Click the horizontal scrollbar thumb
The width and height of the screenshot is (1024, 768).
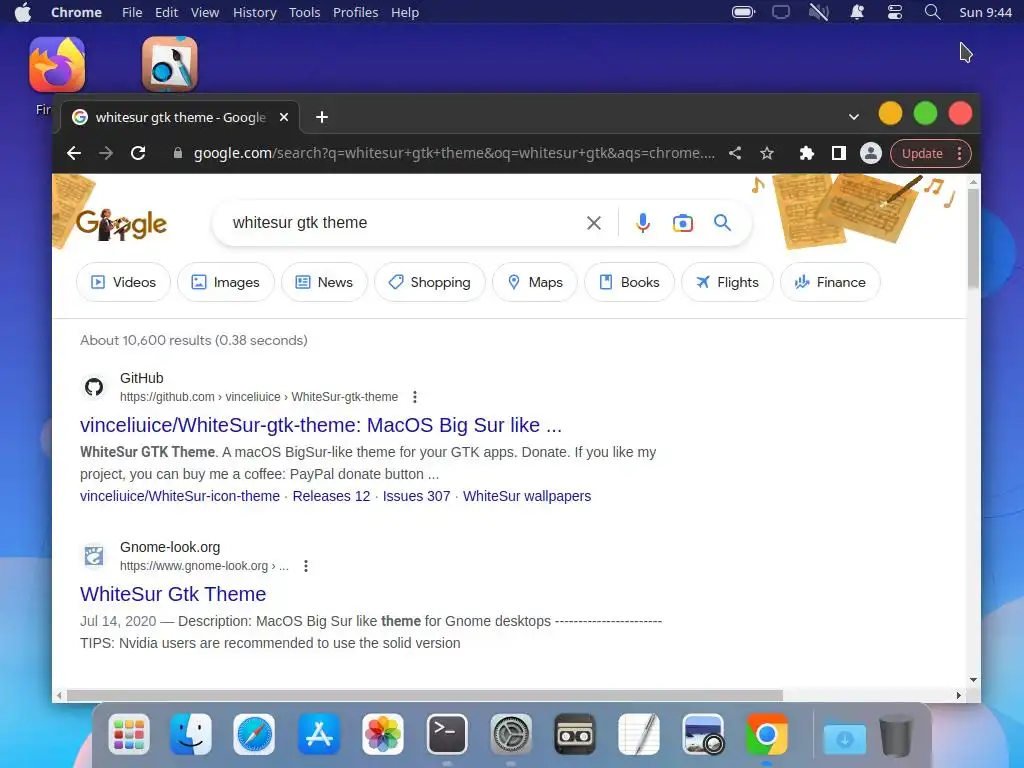tap(424, 696)
